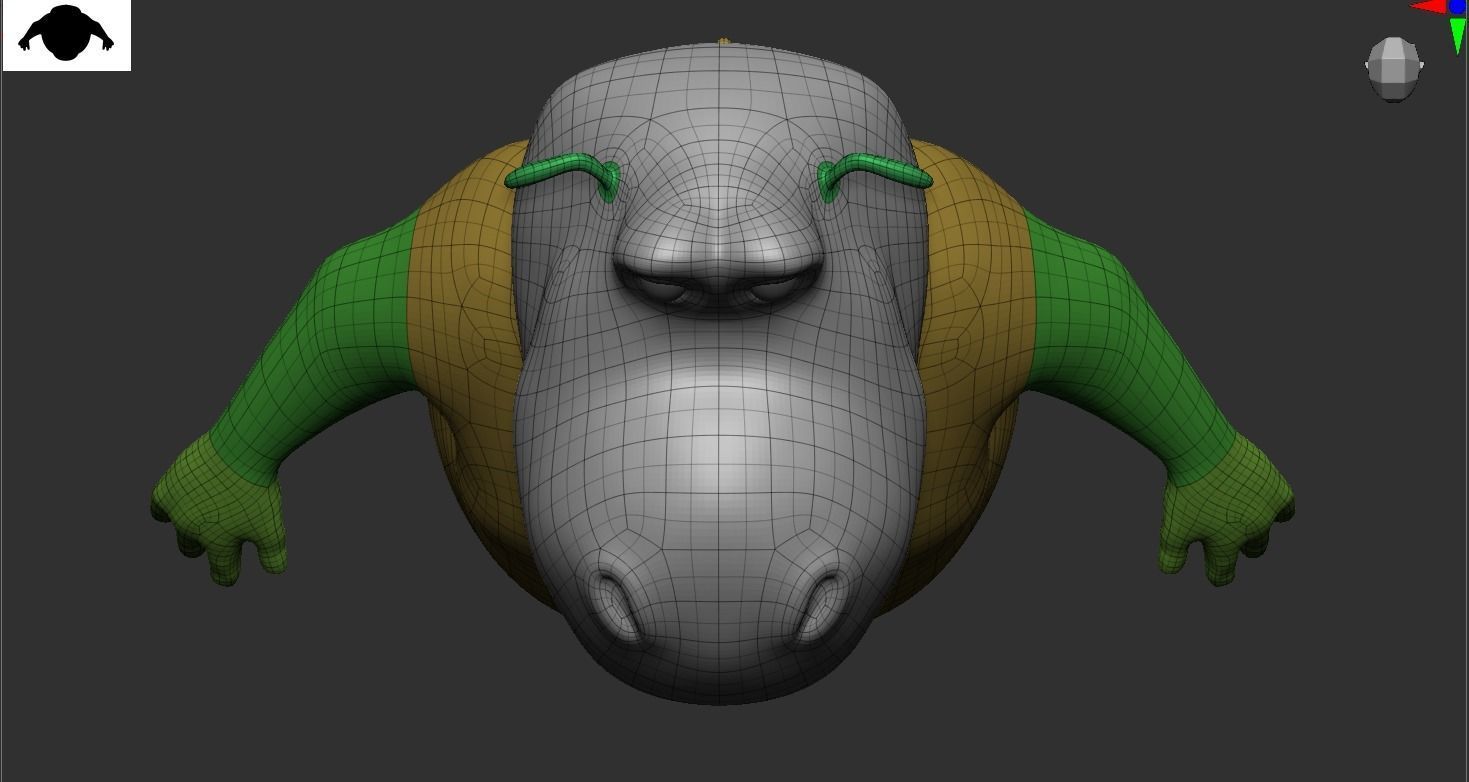Click the red X axis cone
Screen dimensions: 1469x782
(1428, 7)
